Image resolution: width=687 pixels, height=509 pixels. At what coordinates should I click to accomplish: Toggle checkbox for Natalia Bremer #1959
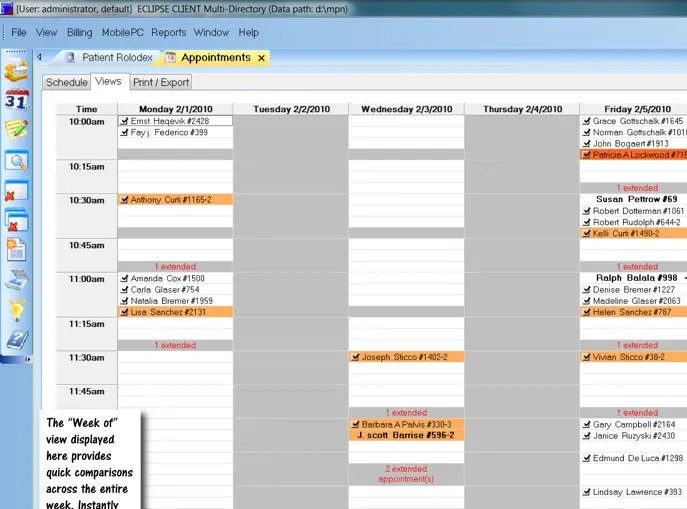(x=124, y=300)
